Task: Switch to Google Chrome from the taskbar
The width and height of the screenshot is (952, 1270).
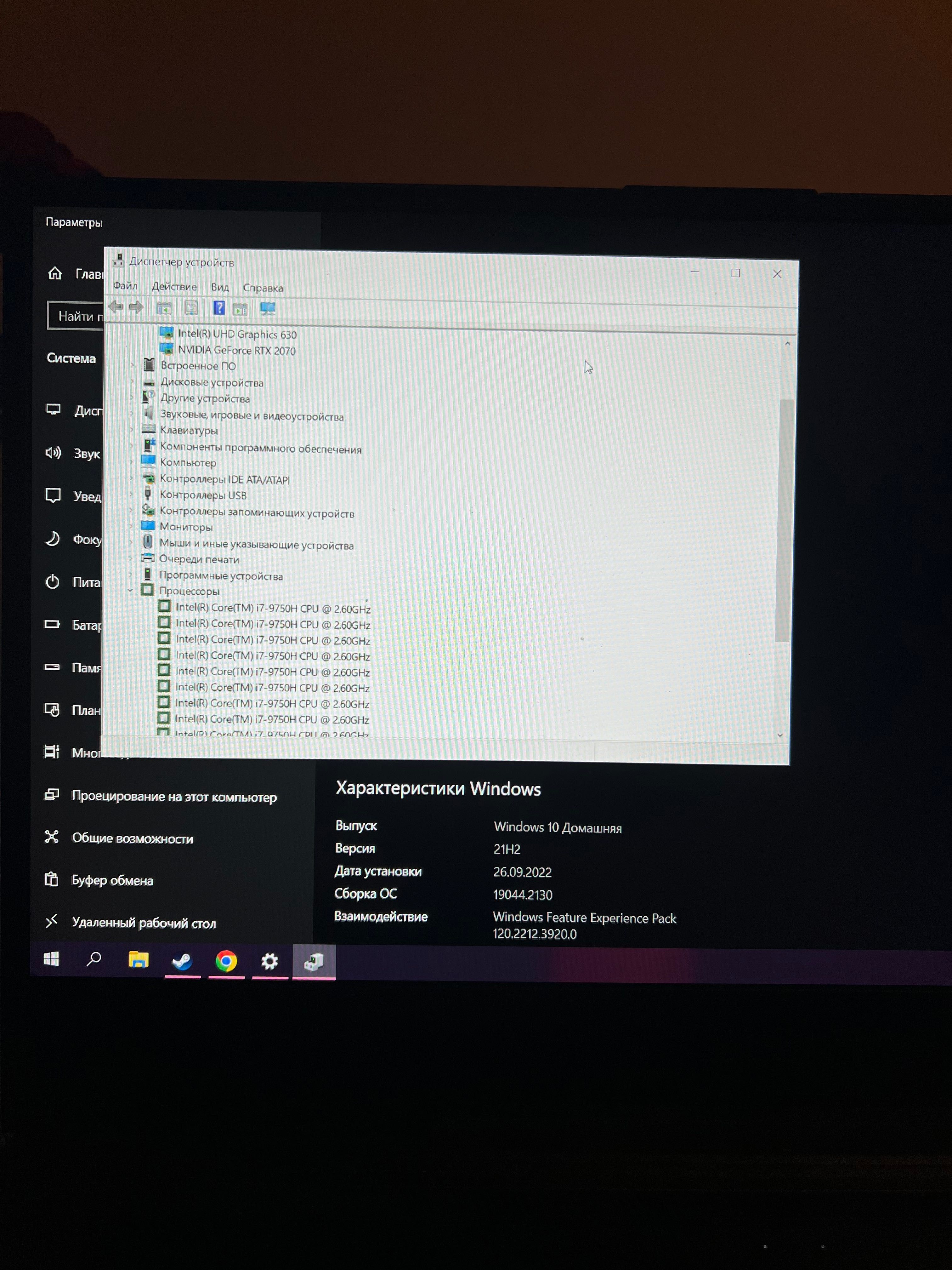Action: click(x=226, y=961)
